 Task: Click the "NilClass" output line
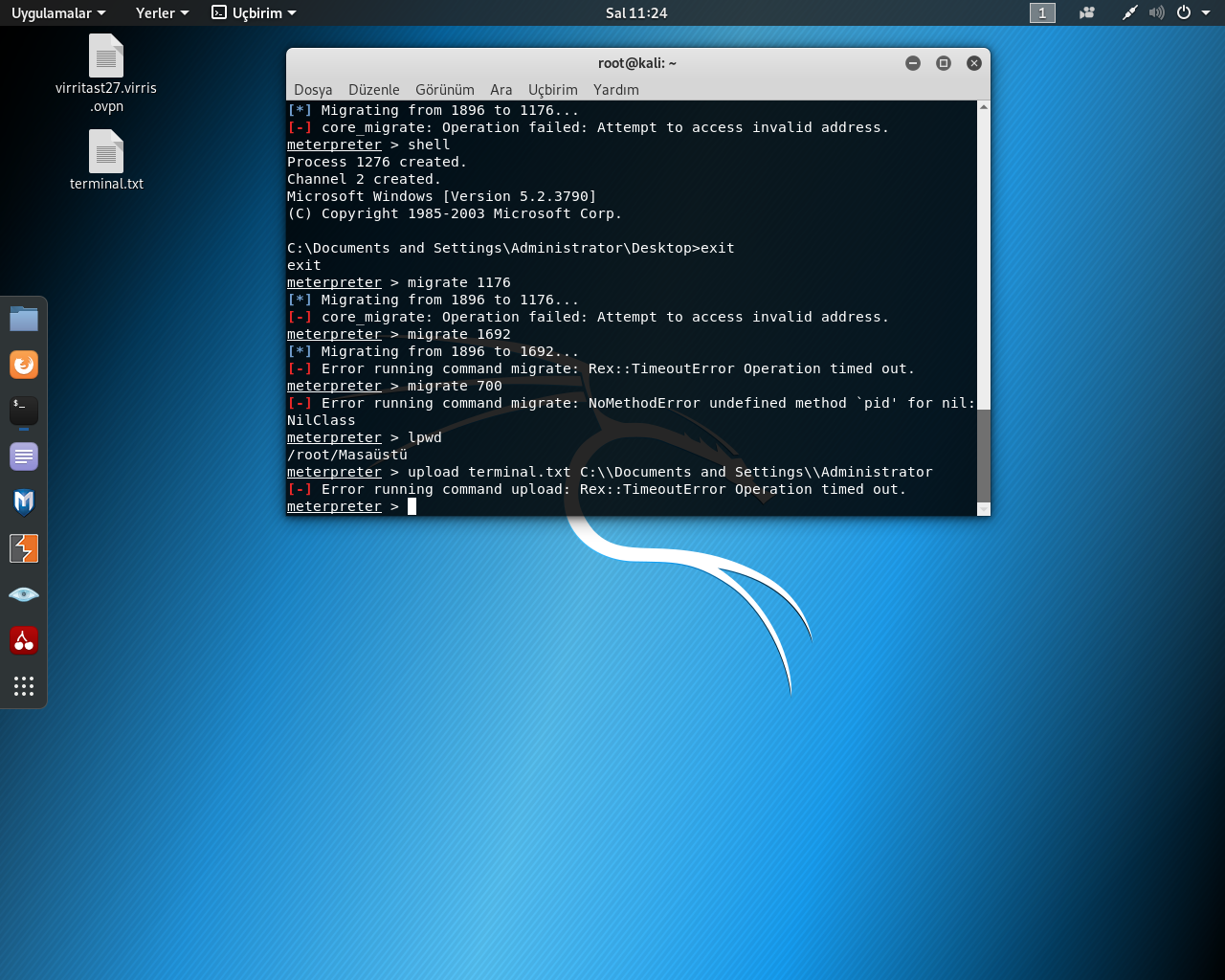(x=322, y=420)
